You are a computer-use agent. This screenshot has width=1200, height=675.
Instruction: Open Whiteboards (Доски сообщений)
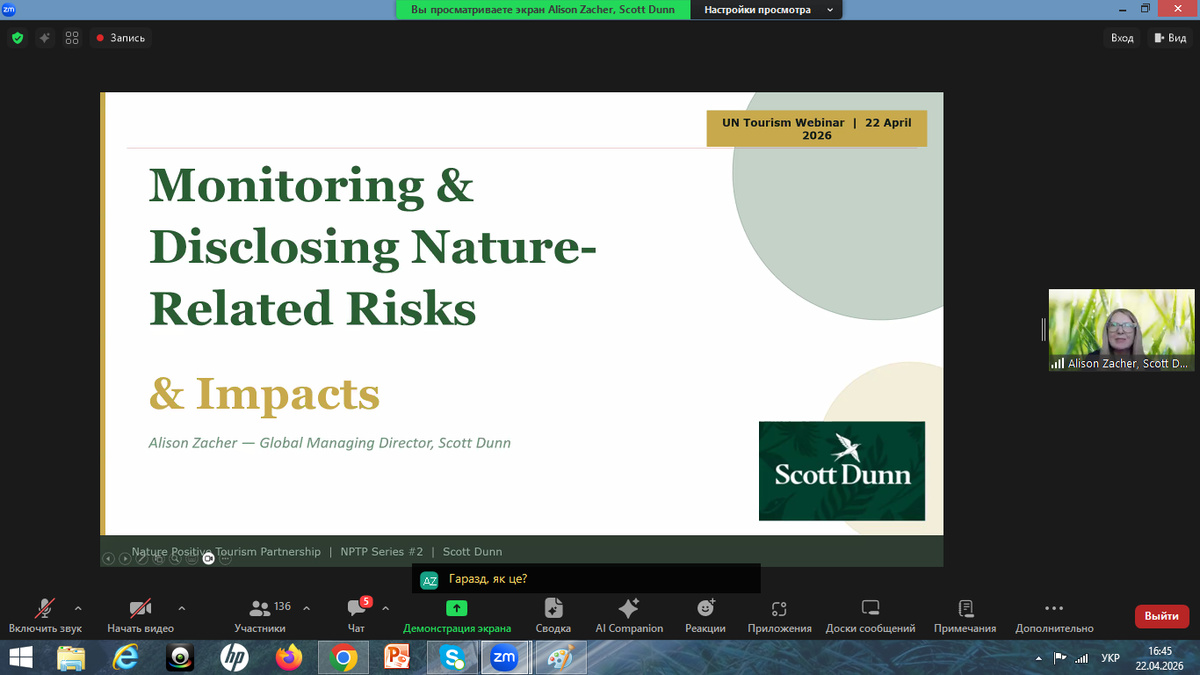(870, 615)
